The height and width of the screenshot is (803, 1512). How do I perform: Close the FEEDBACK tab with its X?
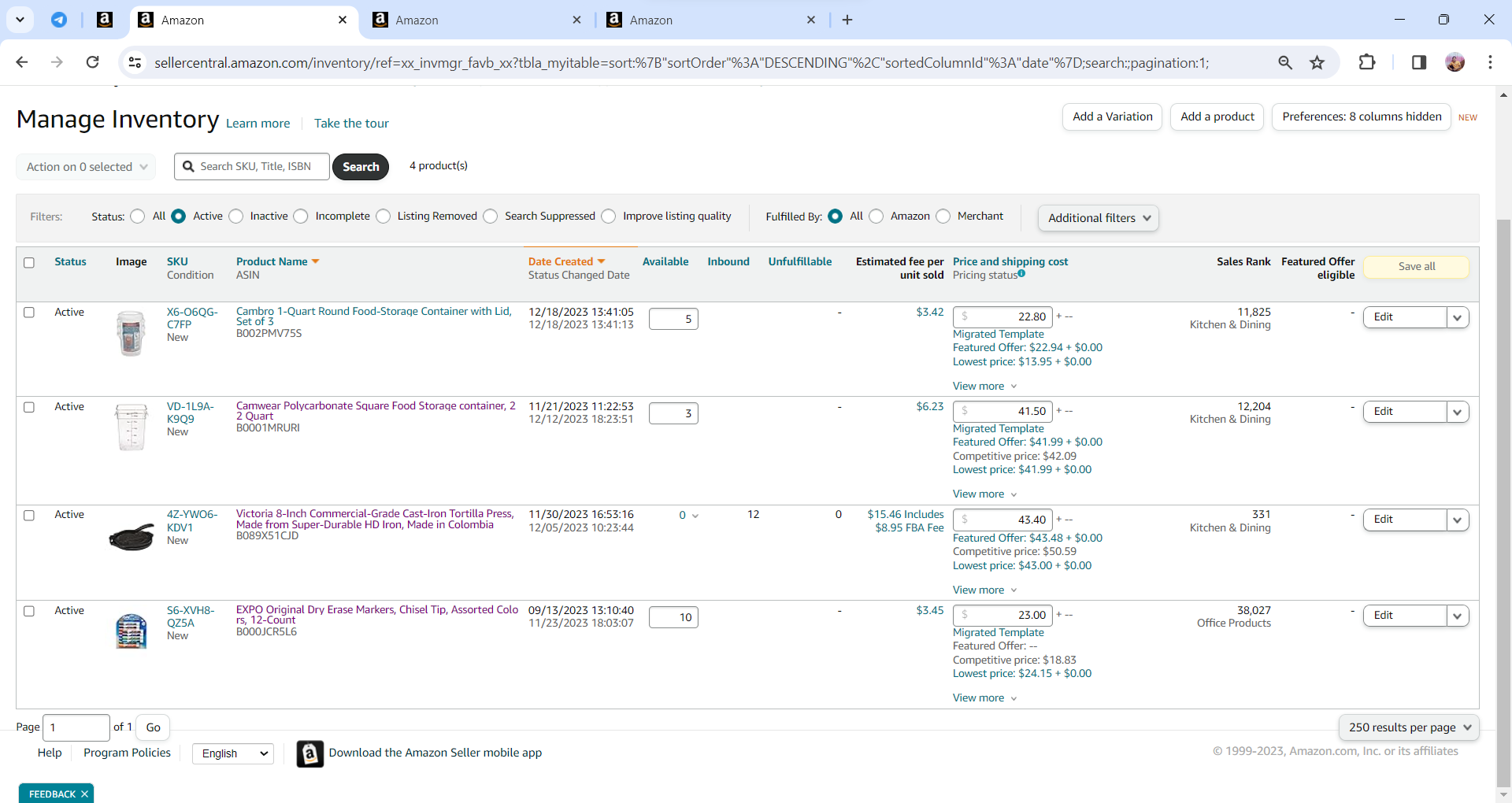[x=84, y=794]
